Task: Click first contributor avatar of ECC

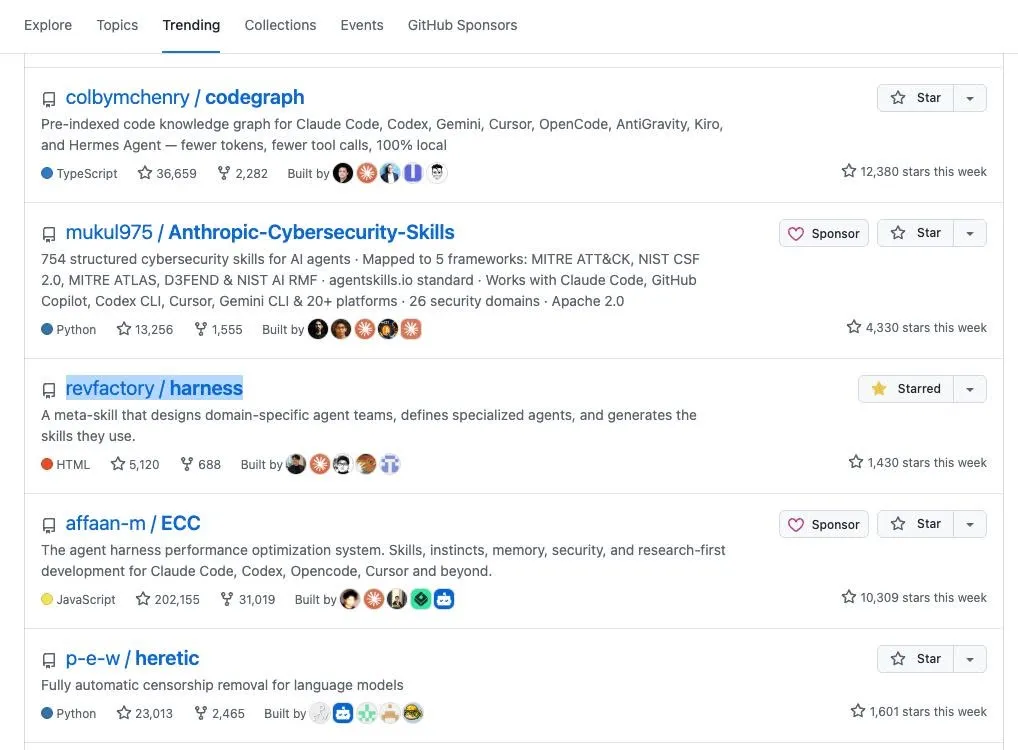Action: [x=350, y=599]
